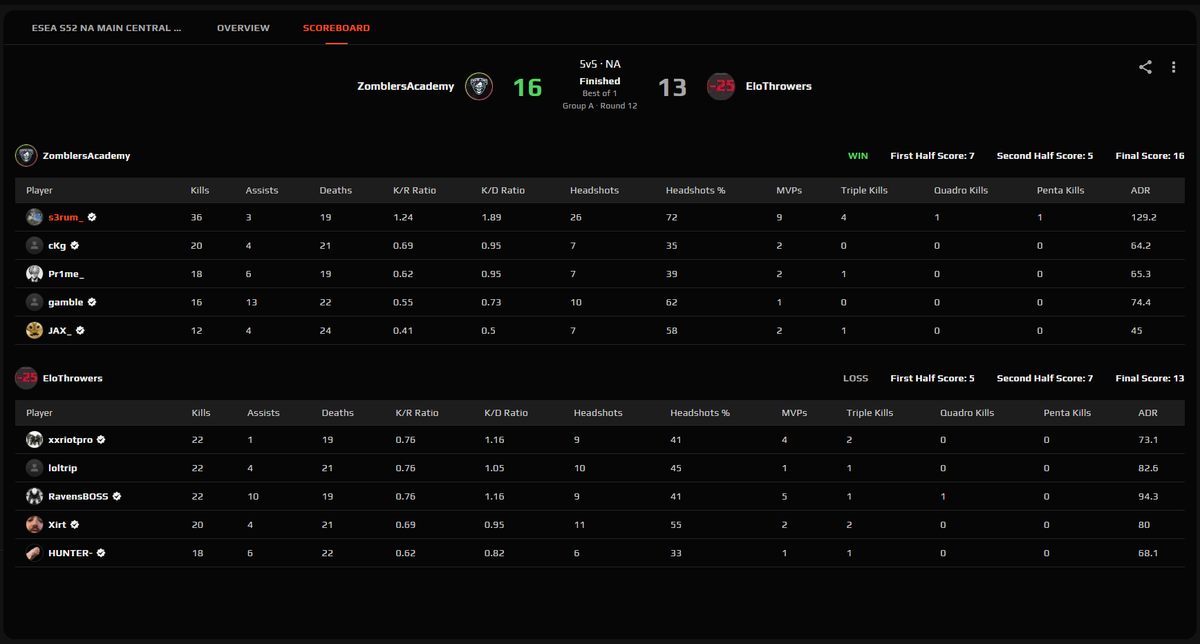
Task: Click gamble player avatar
Action: 35,302
